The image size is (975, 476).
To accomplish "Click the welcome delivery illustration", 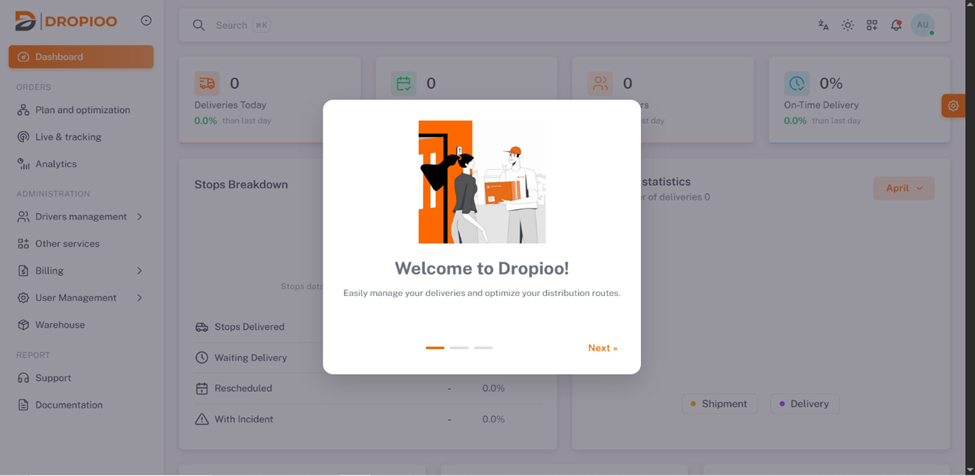I will 482,182.
